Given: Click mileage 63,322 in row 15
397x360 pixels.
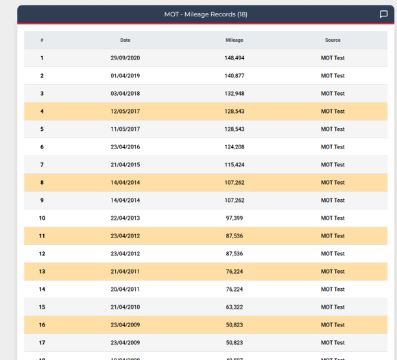Looking at the screenshot, I should click(234, 307).
